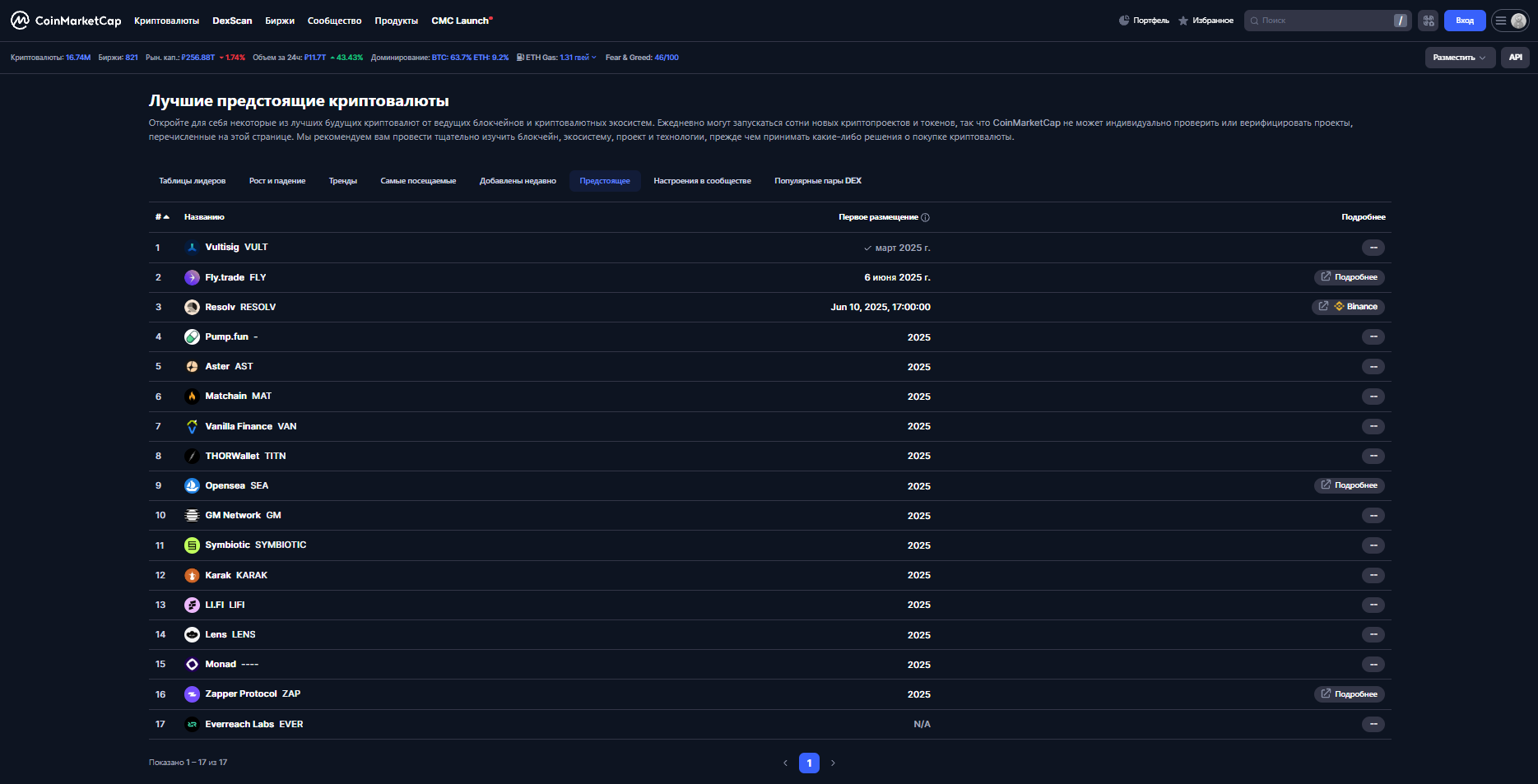Click the Vultisig coin logo
This screenshot has width=1538, height=784.
pyautogui.click(x=192, y=247)
